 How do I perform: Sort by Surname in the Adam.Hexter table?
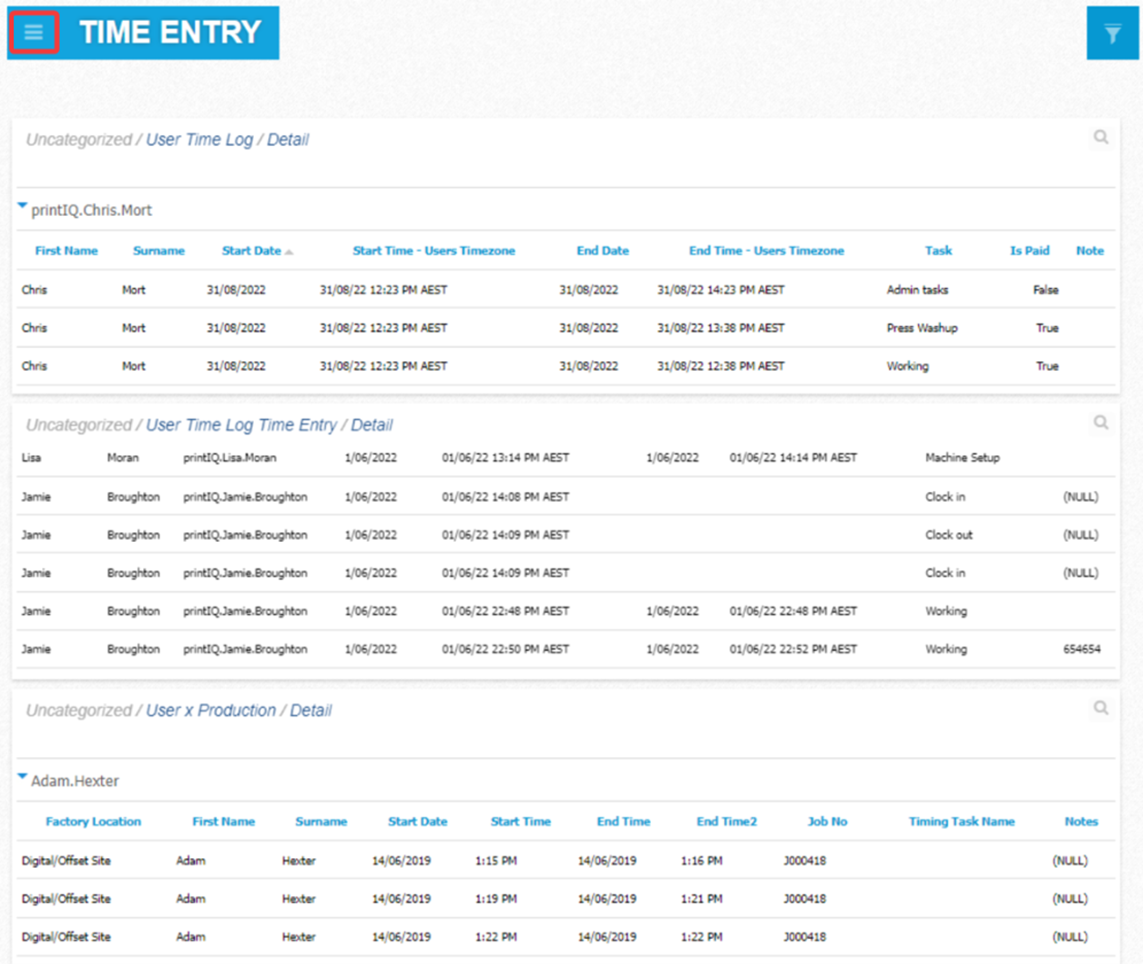(x=321, y=822)
